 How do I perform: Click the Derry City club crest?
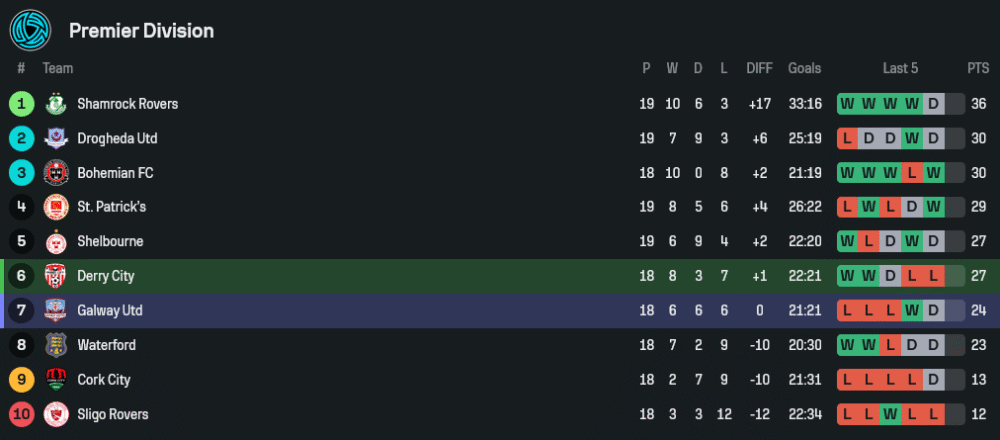(x=55, y=276)
